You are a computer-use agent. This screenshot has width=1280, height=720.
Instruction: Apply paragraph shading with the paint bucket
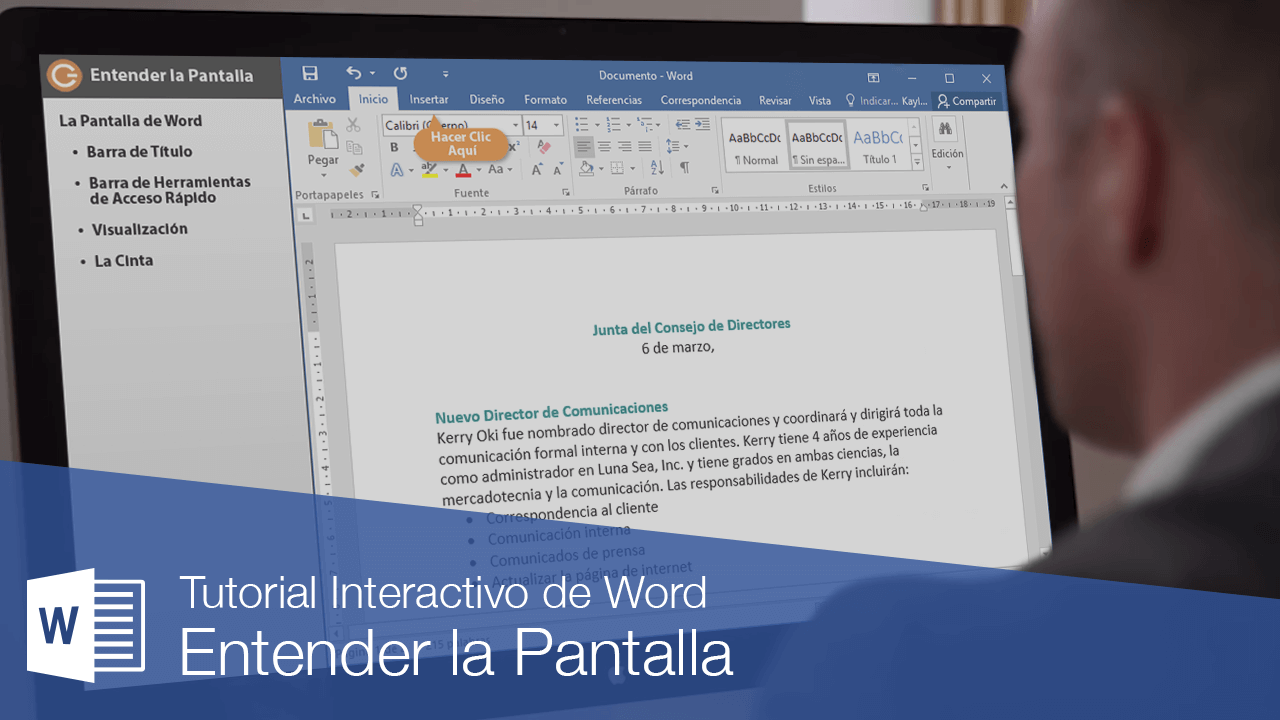point(585,168)
